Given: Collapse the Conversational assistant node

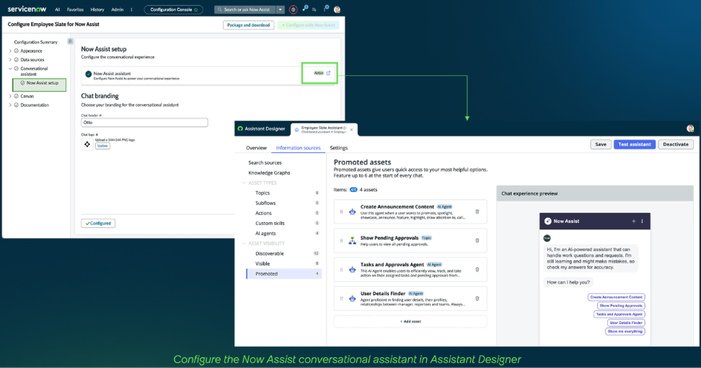Looking at the screenshot, I should coord(10,68).
